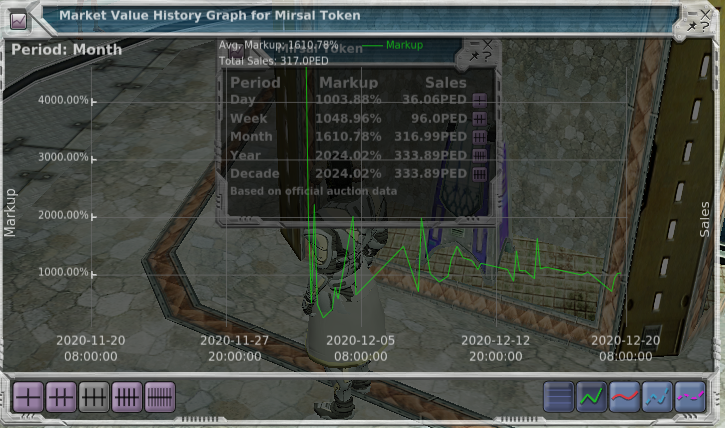Close the Market Value History Graph window
The image size is (725, 428).
tap(705, 14)
